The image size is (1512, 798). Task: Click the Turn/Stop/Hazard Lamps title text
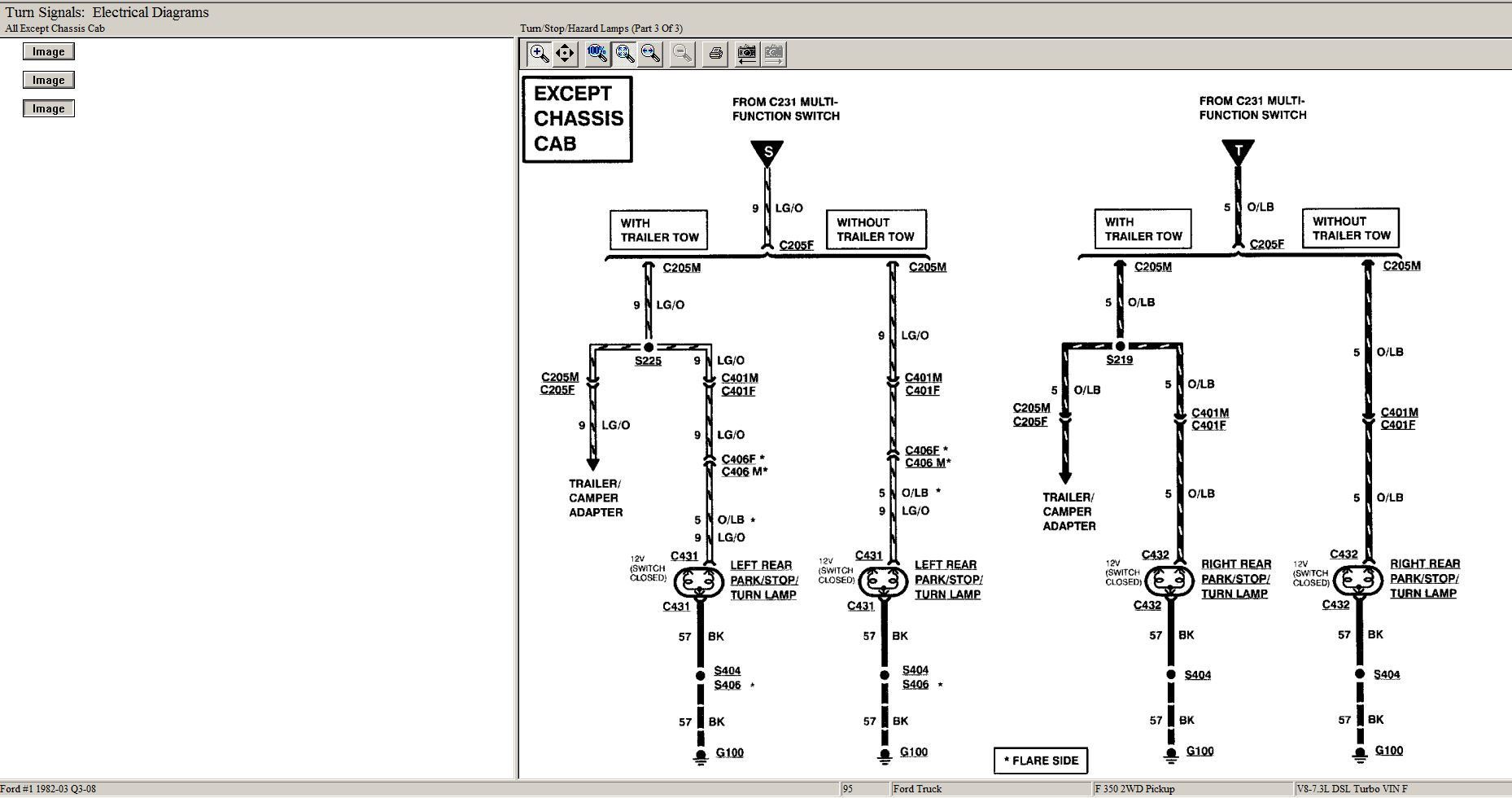601,28
